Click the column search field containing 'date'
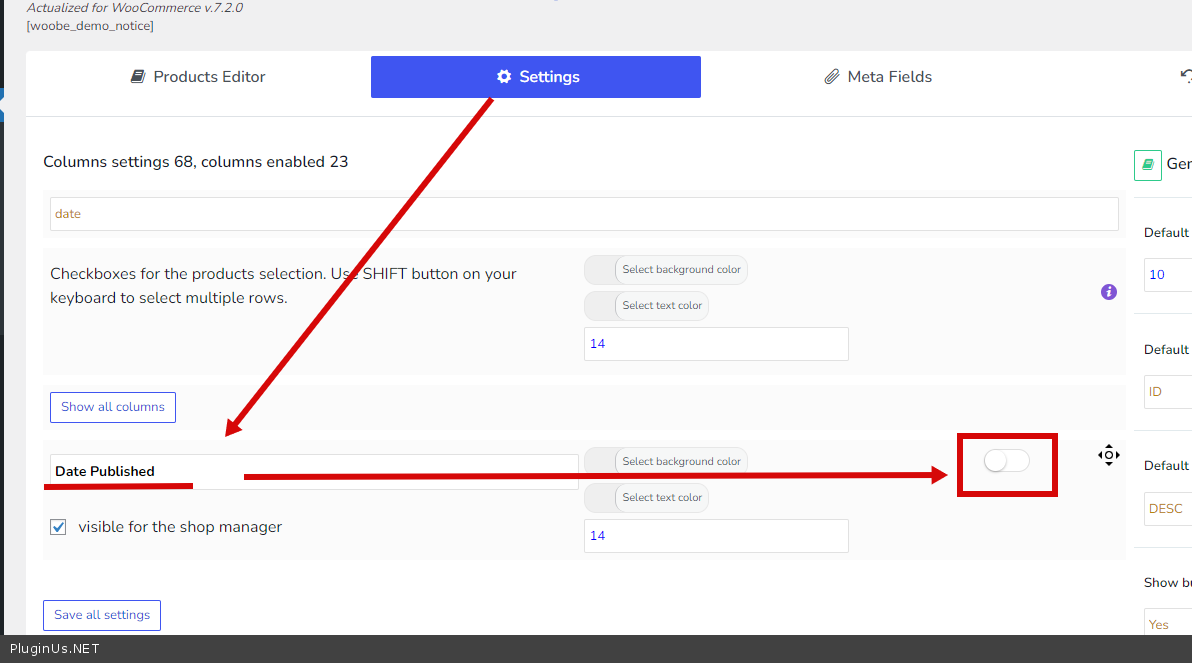The height and width of the screenshot is (663, 1192). click(584, 214)
